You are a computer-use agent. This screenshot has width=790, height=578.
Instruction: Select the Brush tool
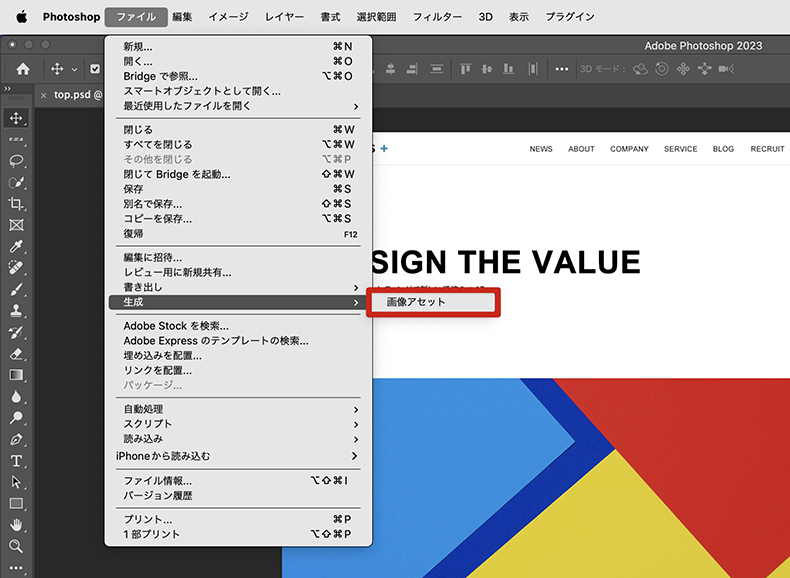16,289
